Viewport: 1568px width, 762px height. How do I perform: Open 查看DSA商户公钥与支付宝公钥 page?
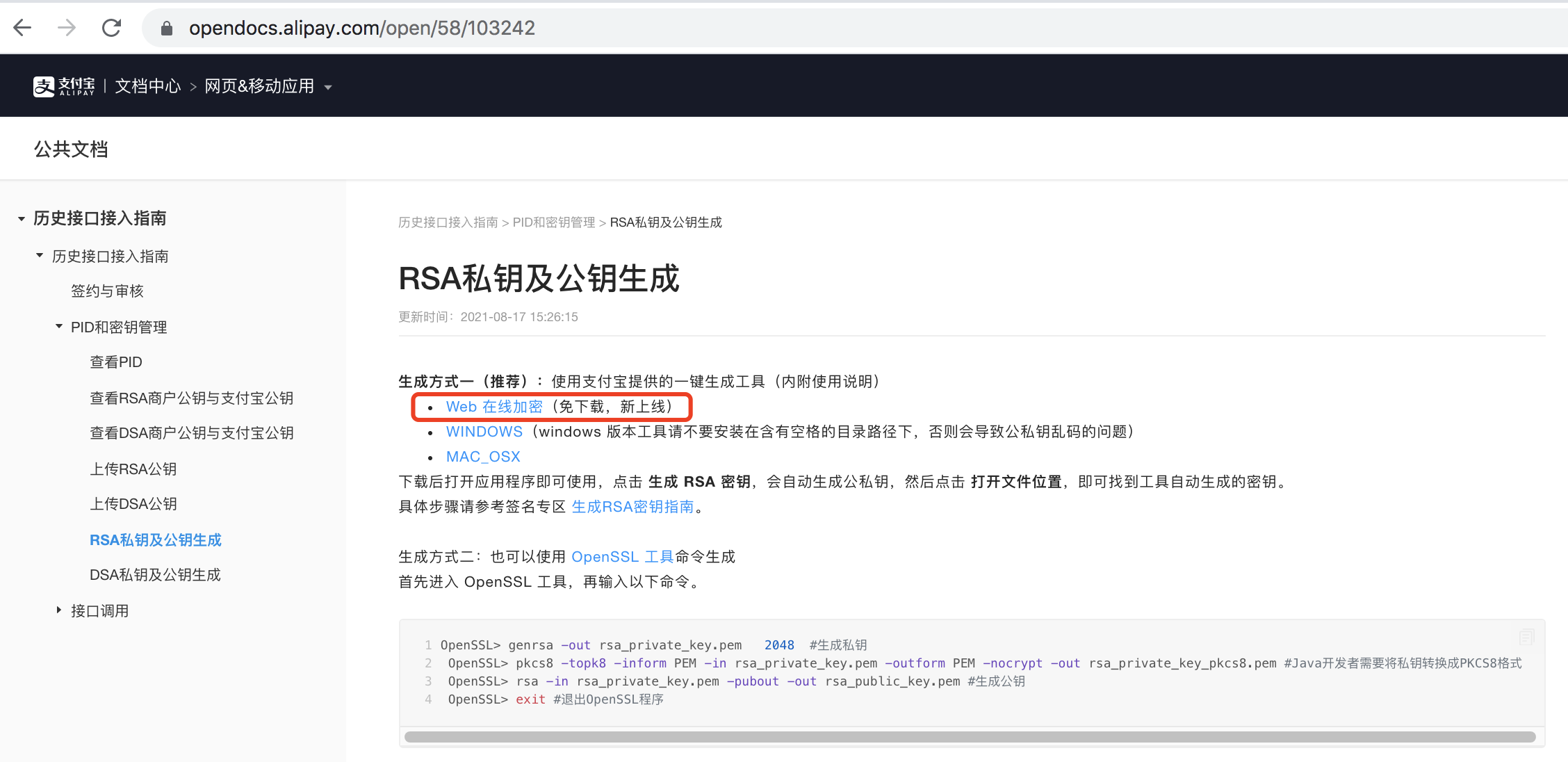click(x=192, y=433)
